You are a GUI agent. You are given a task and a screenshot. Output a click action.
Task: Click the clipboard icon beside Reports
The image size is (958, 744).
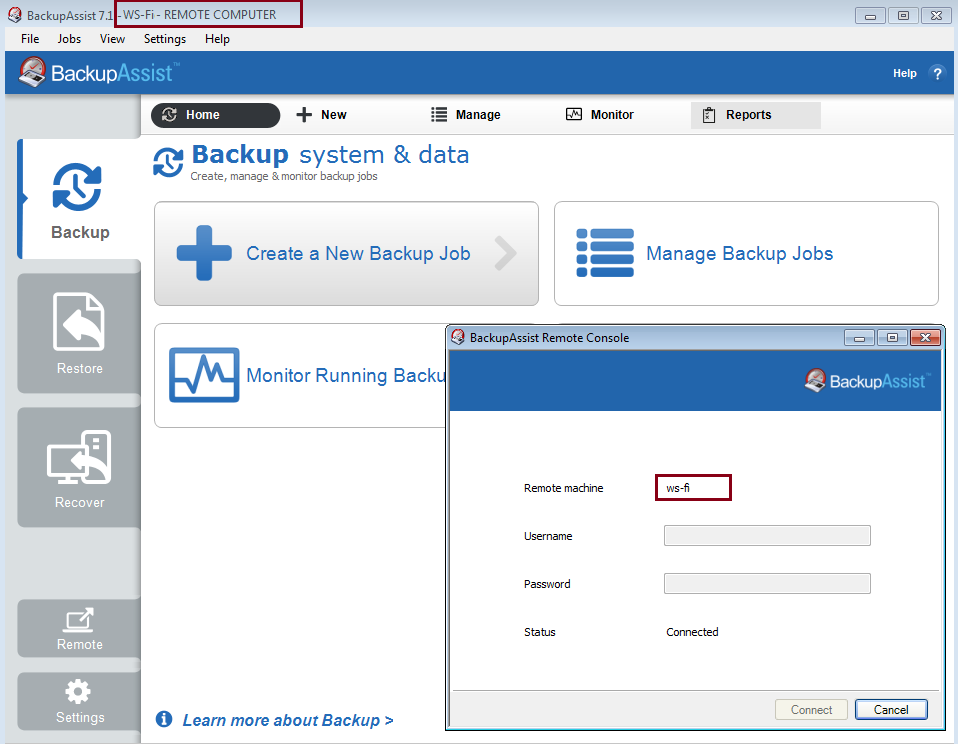(709, 115)
